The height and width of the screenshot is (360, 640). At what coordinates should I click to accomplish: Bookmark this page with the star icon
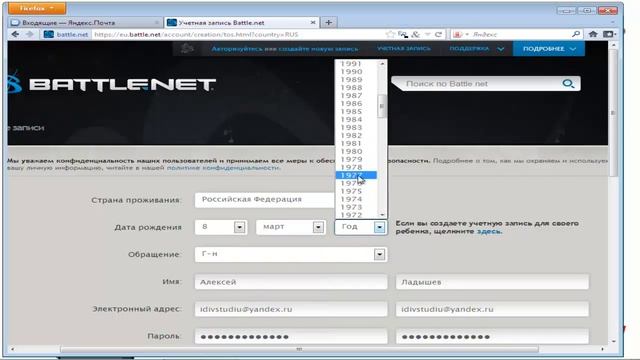click(x=390, y=34)
